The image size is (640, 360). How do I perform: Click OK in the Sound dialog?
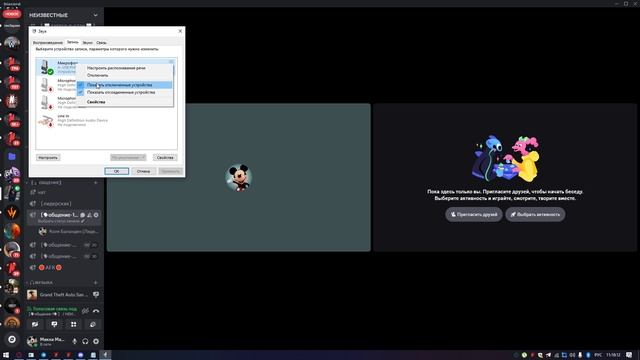(x=116, y=171)
